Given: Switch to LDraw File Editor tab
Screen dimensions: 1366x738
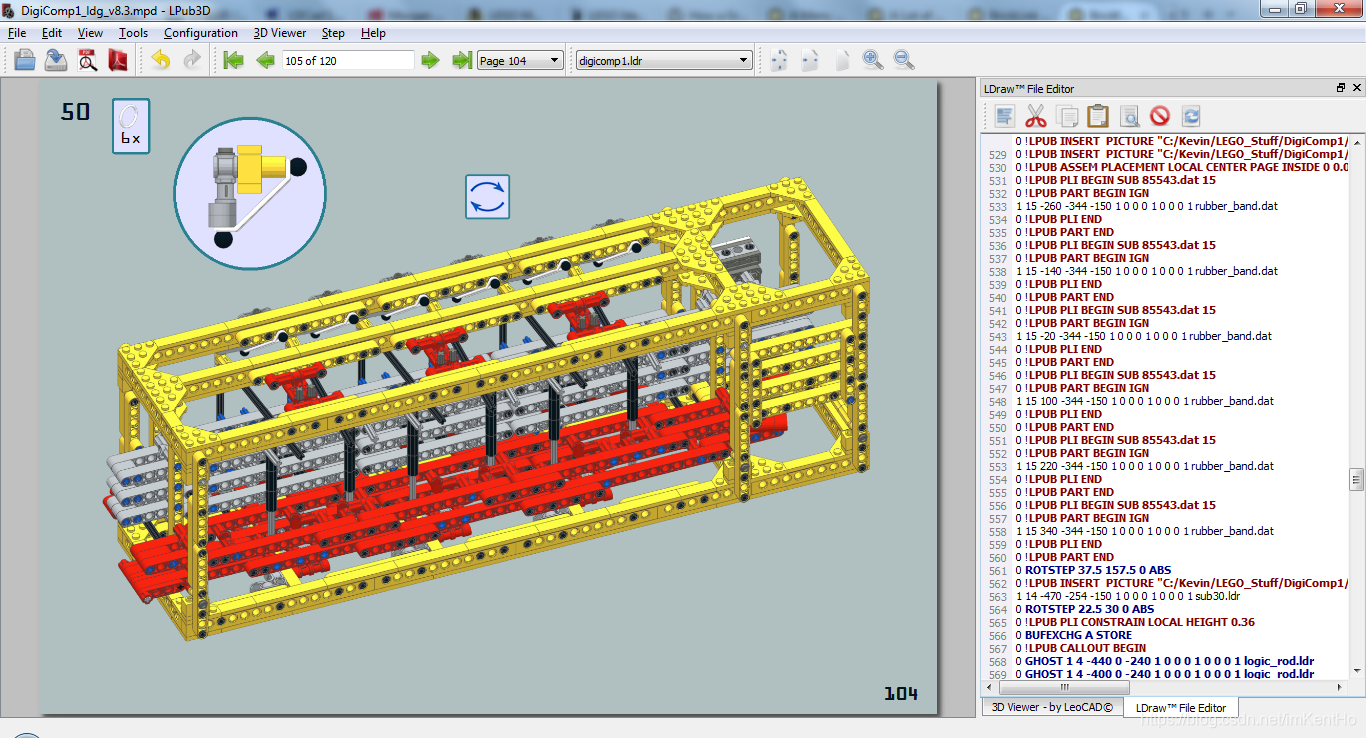Looking at the screenshot, I should point(1181,707).
